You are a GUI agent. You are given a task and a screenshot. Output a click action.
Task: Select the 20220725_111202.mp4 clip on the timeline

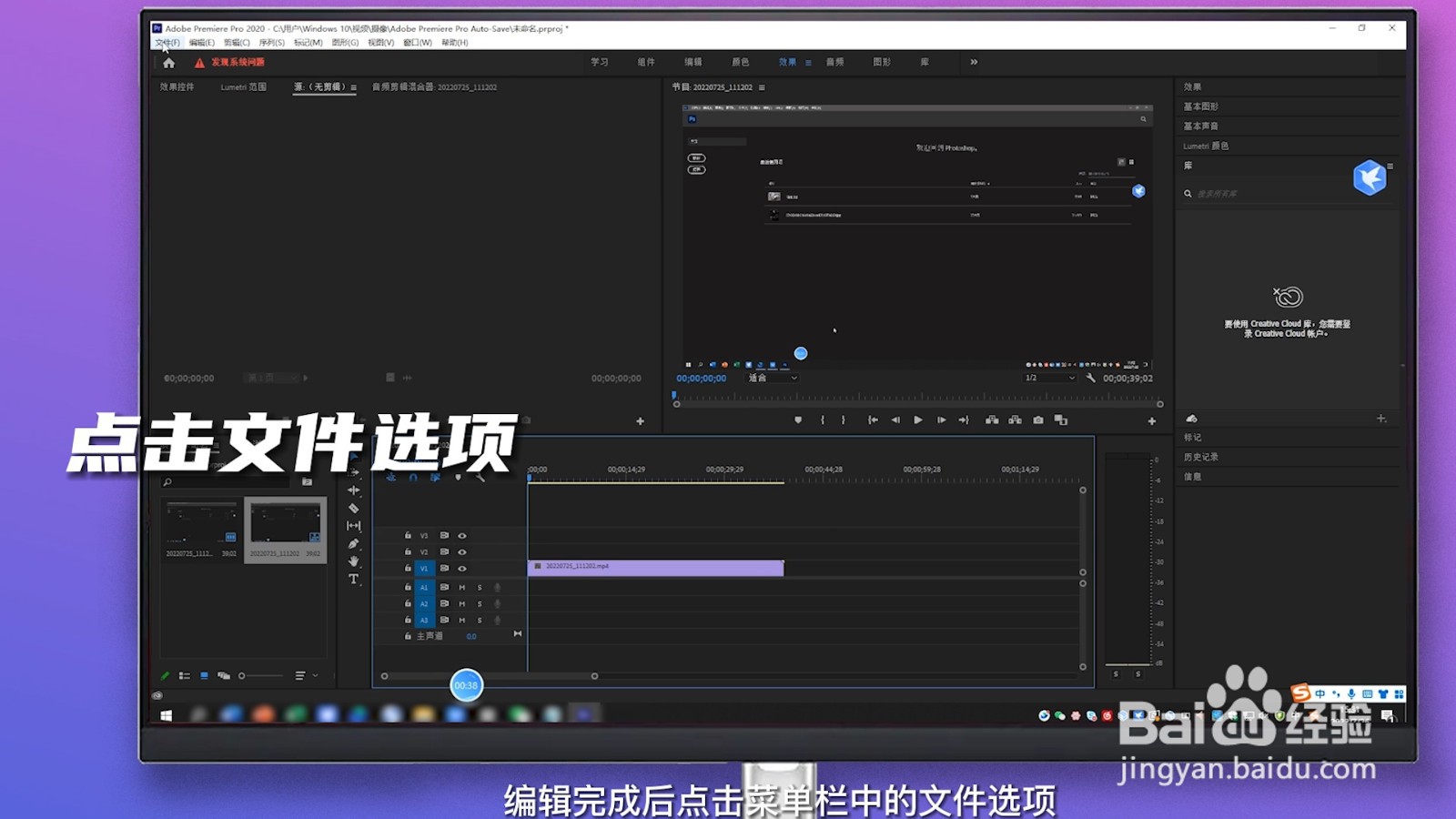(x=655, y=566)
